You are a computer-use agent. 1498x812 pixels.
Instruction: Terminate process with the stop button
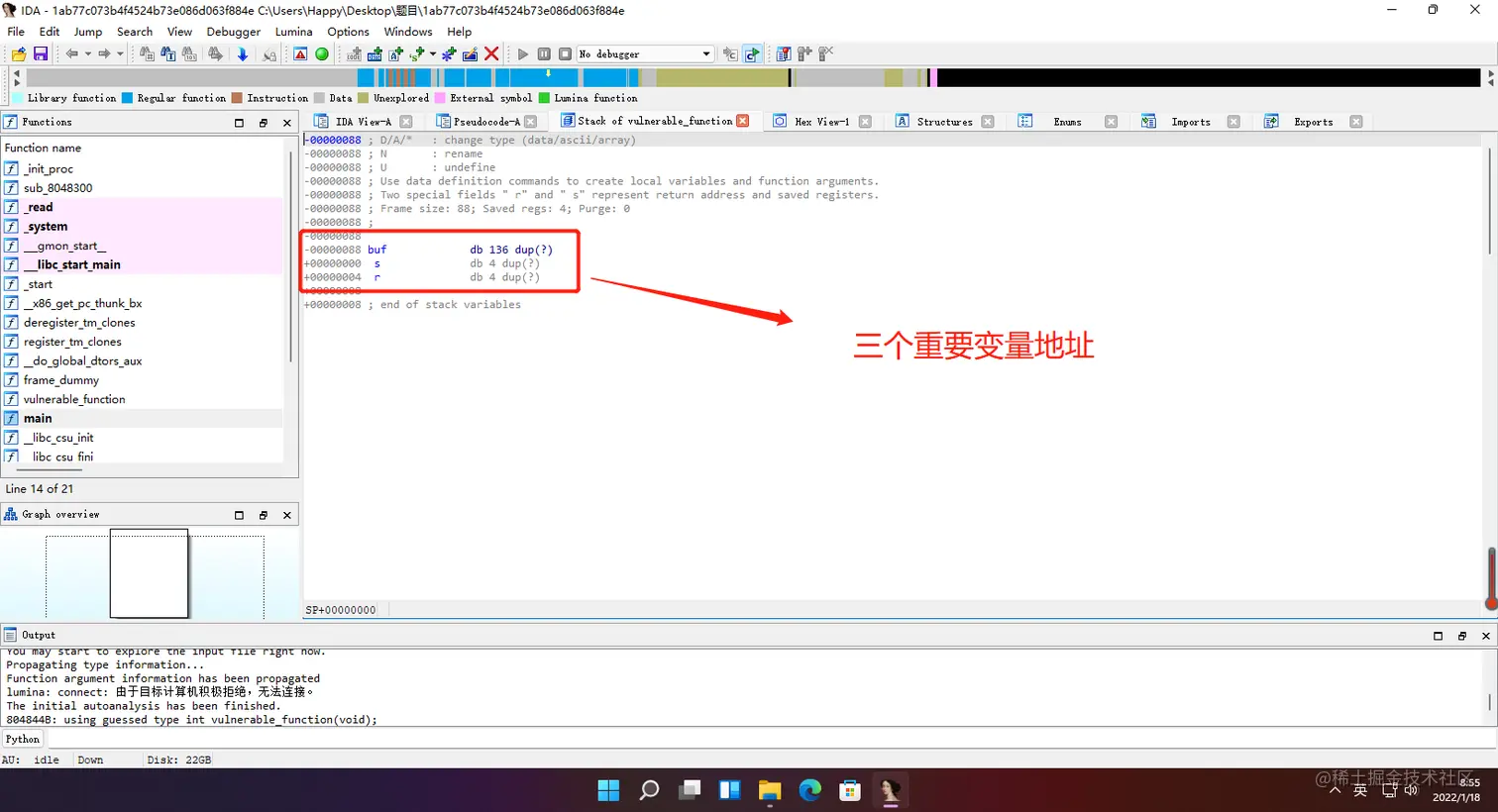(565, 53)
